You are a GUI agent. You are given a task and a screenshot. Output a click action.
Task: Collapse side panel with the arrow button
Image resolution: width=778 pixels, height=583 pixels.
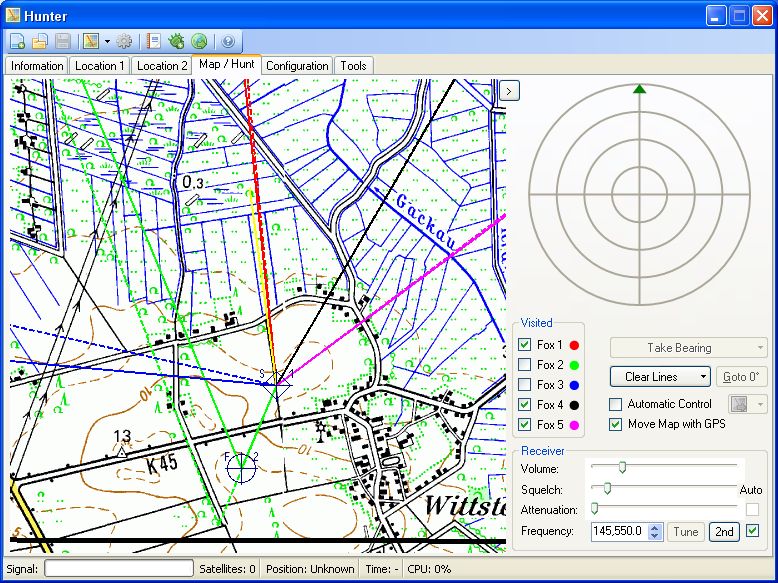click(x=509, y=91)
